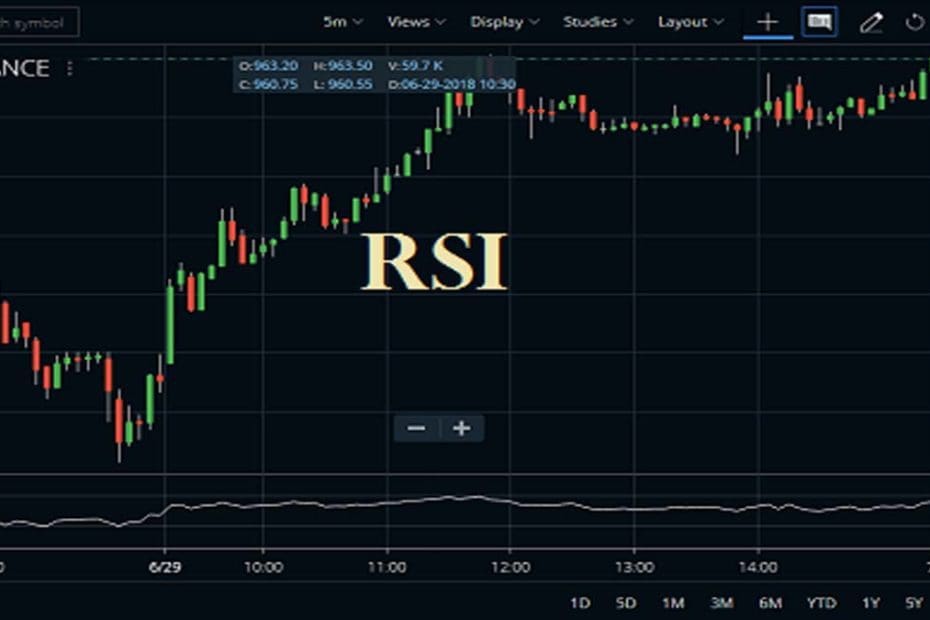This screenshot has height=620, width=930.
Task: Click the C:960.75 close price value
Action: [x=268, y=84]
